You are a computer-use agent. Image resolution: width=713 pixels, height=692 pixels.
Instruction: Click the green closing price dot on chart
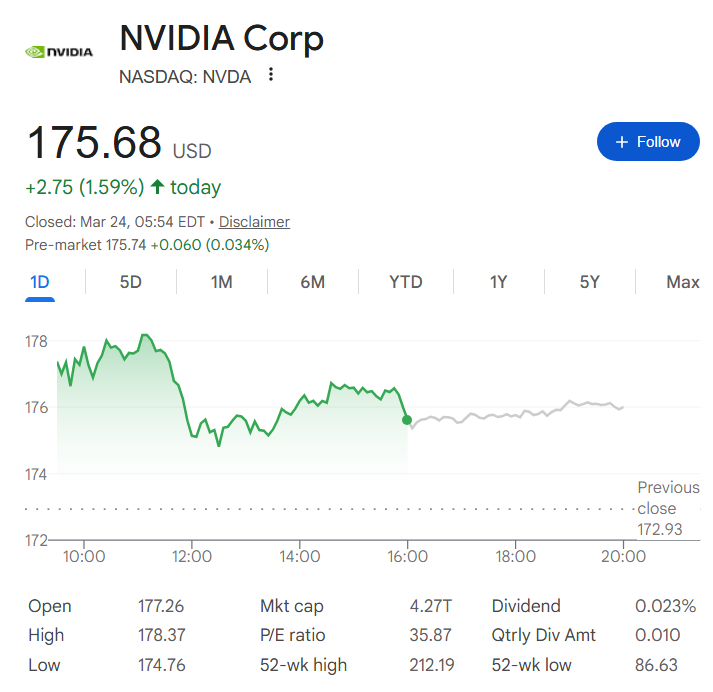click(407, 420)
